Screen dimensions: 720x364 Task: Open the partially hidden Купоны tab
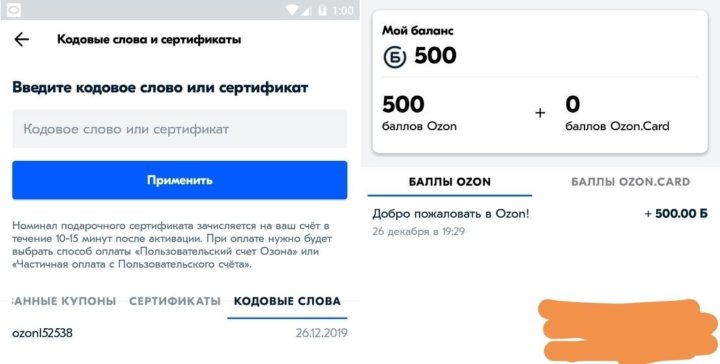(x=63, y=301)
